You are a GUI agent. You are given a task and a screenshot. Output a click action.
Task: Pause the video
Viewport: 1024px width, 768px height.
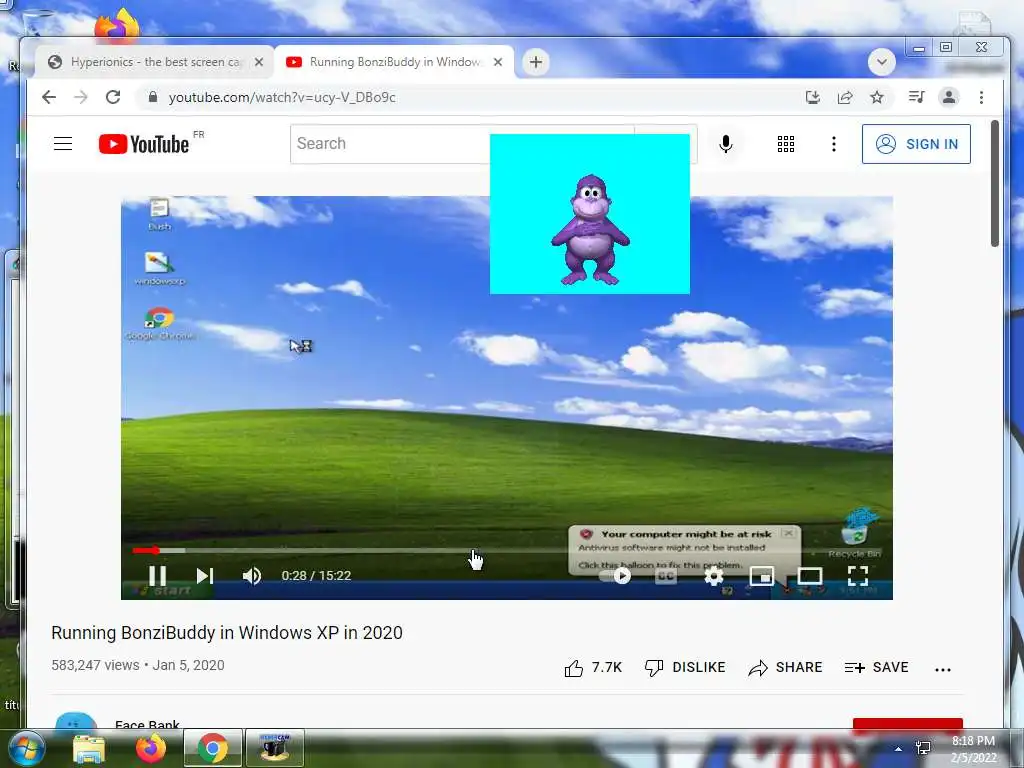[157, 575]
